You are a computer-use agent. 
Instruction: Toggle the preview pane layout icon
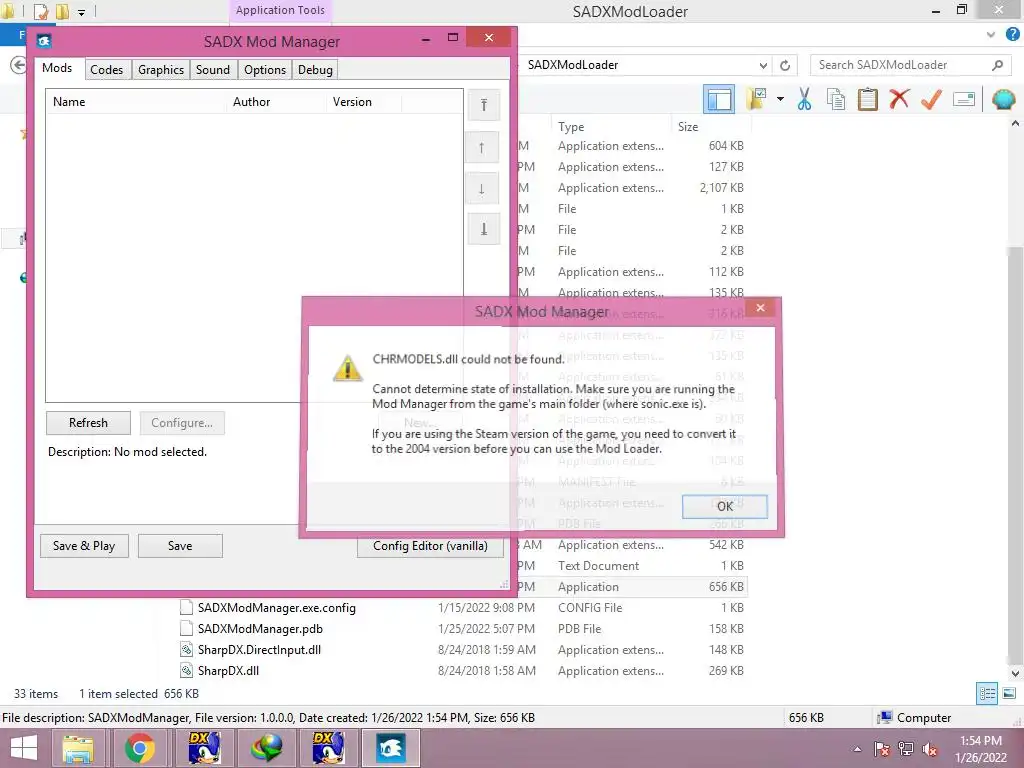[718, 100]
